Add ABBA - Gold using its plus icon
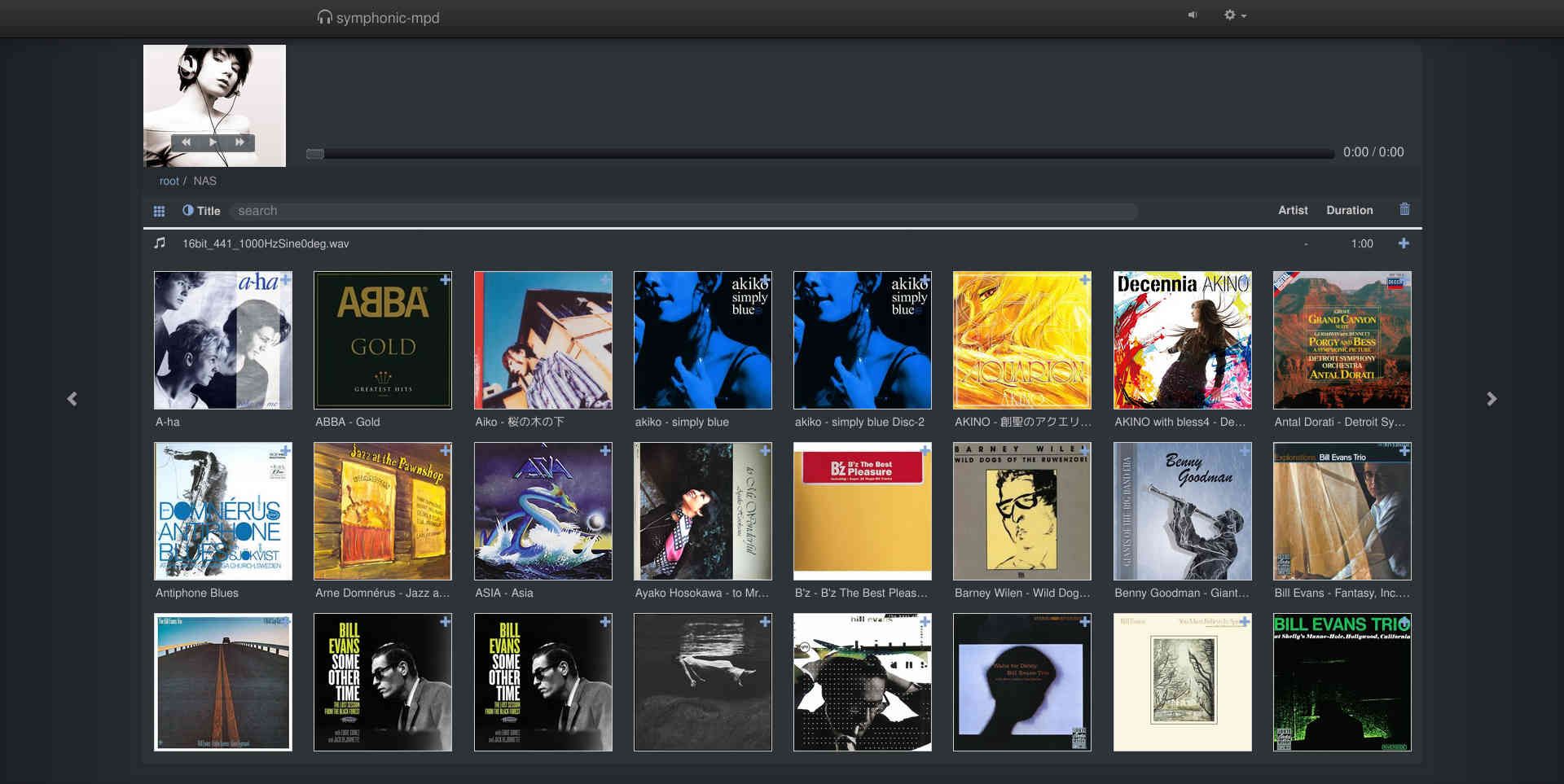 pyautogui.click(x=445, y=280)
